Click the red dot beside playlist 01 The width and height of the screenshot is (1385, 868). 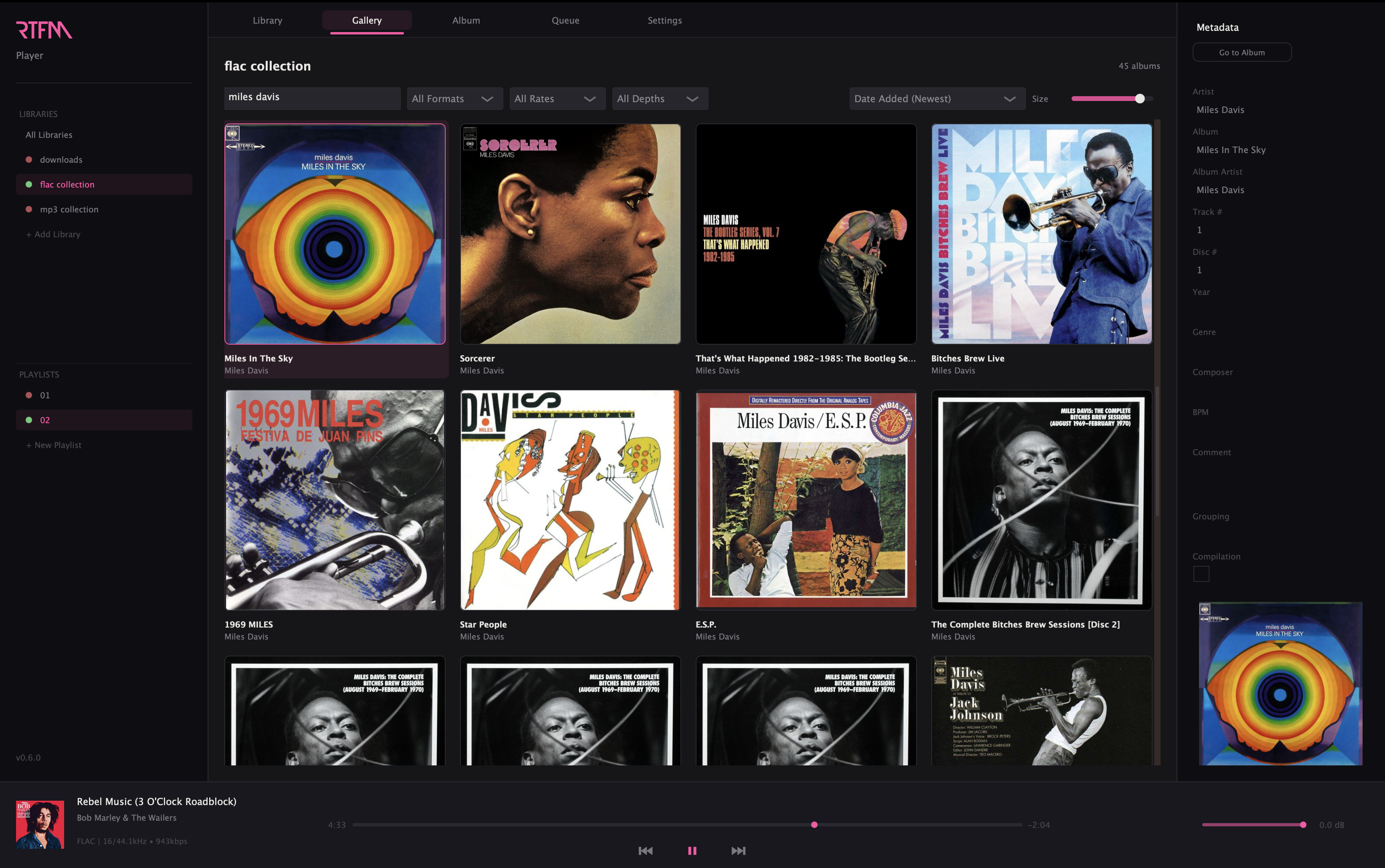tap(29, 395)
